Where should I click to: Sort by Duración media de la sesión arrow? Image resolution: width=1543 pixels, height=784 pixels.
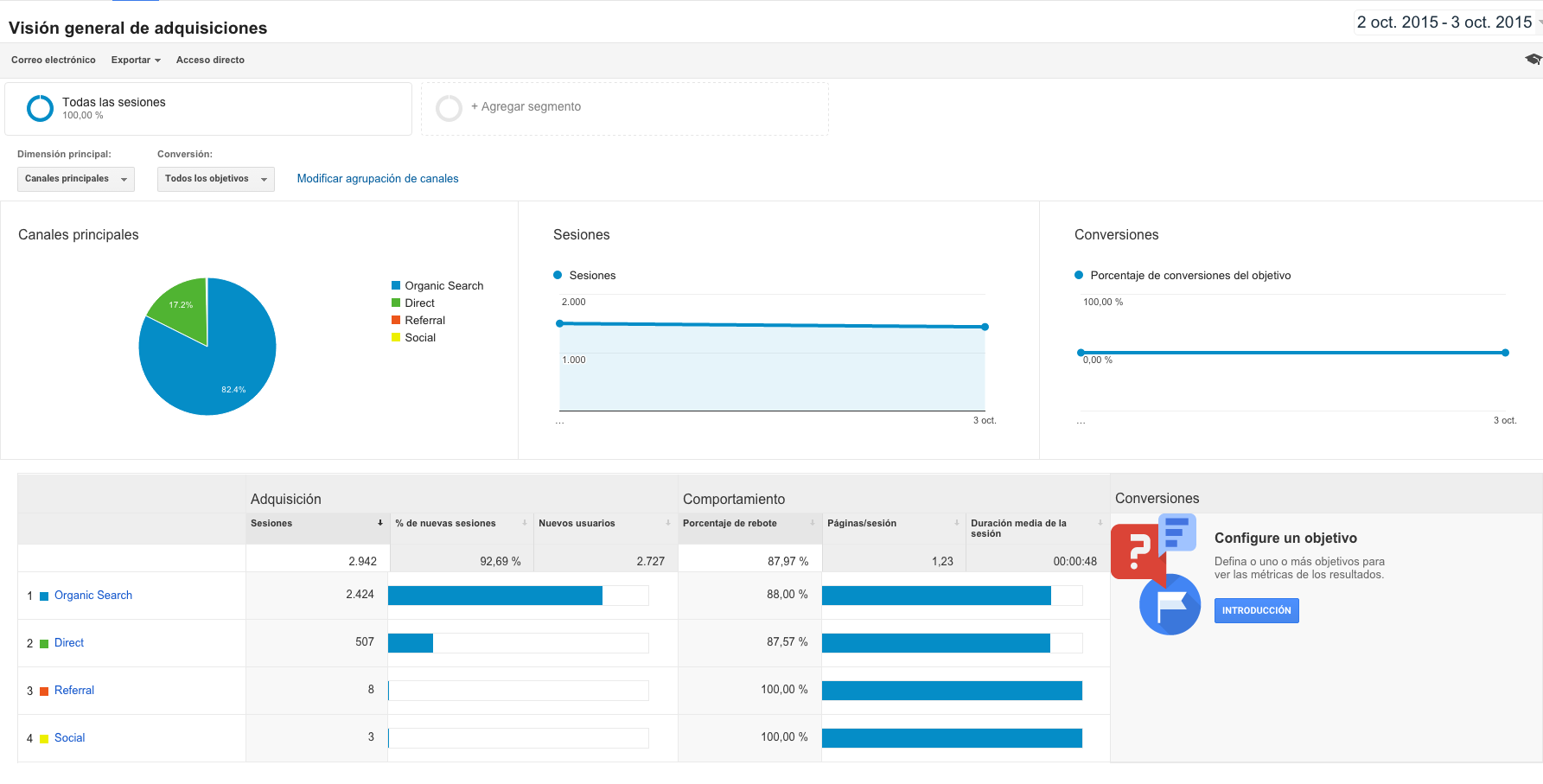[x=1100, y=523]
